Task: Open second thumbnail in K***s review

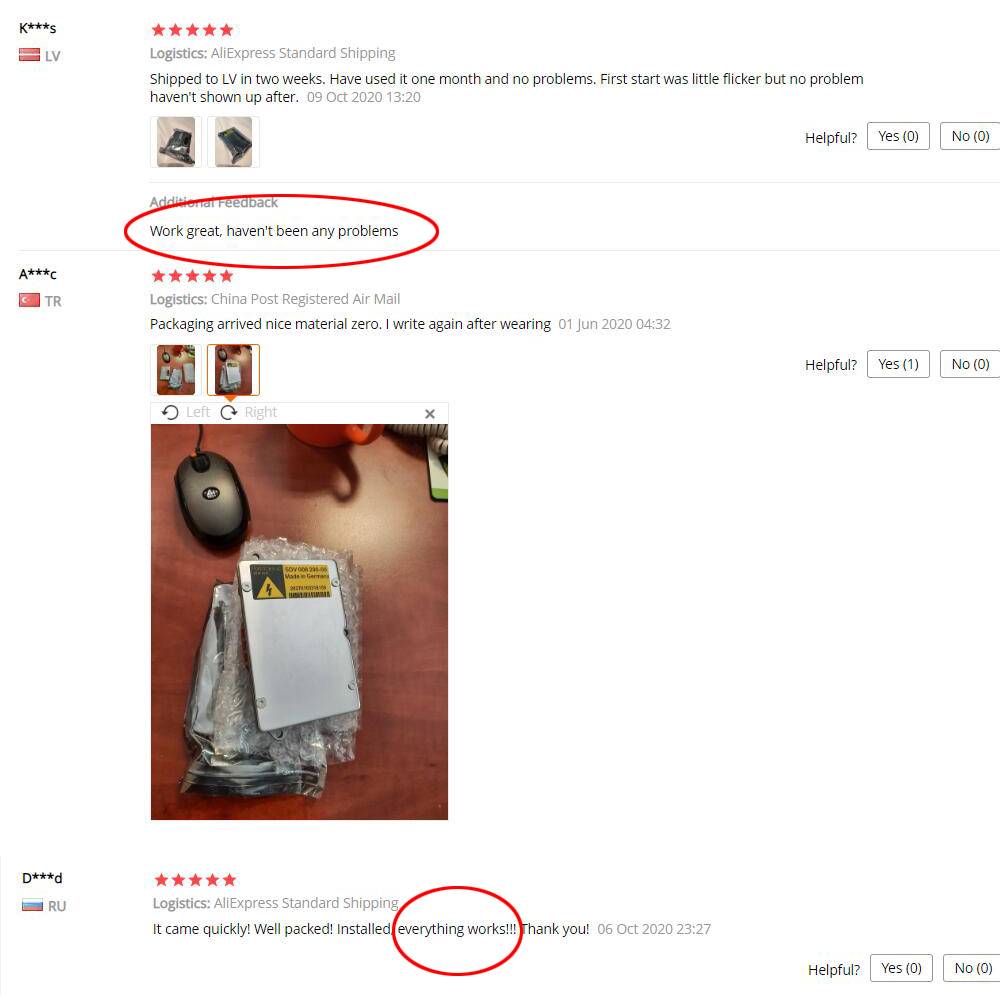Action: click(233, 142)
